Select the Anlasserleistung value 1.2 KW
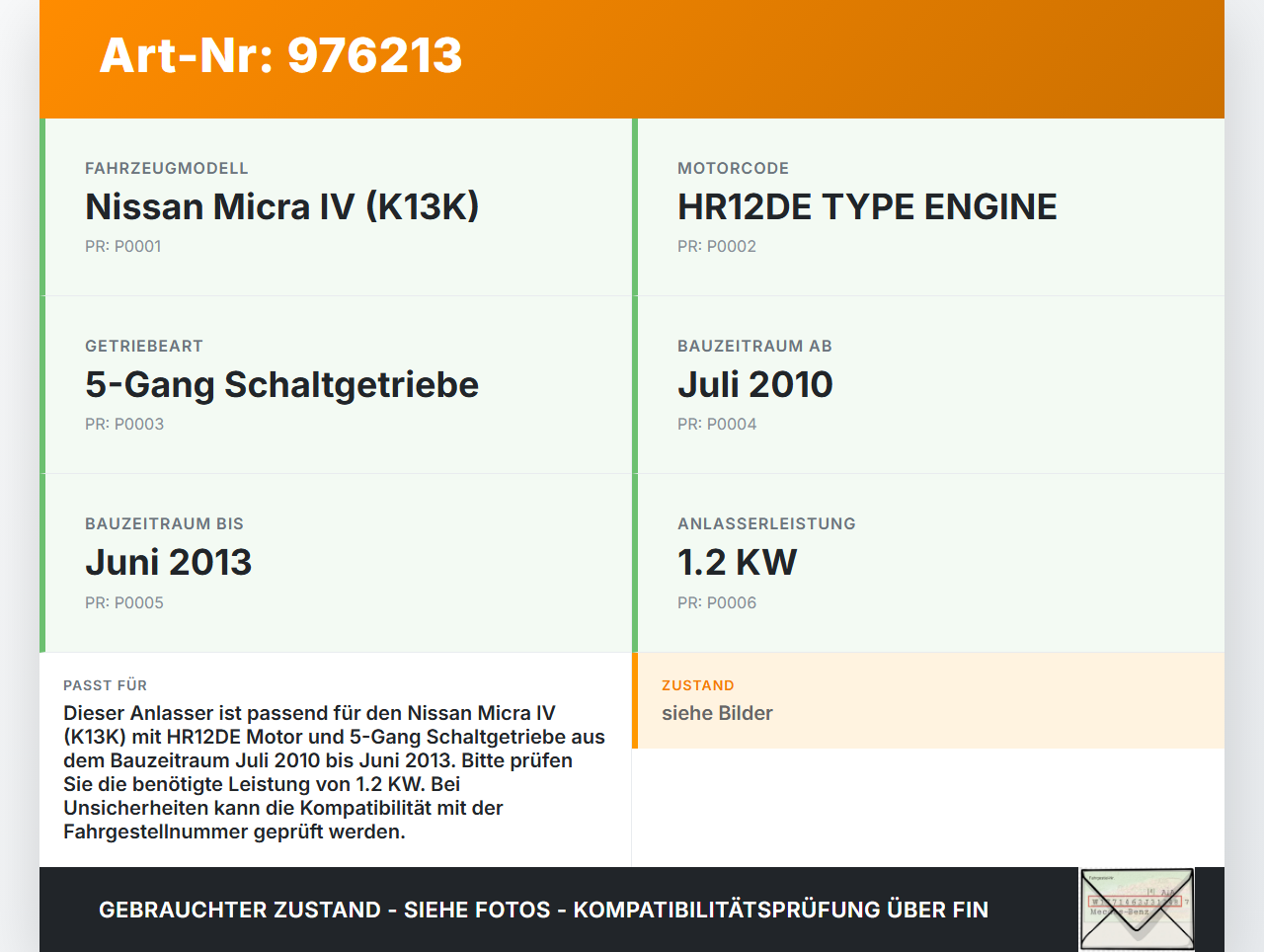 737,561
